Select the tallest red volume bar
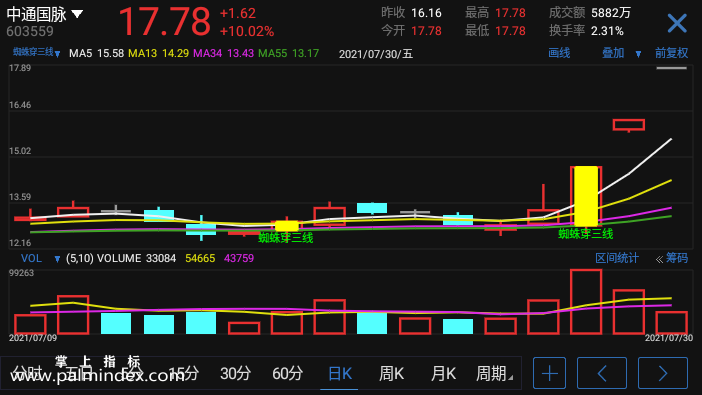The image size is (702, 395). 586,302
